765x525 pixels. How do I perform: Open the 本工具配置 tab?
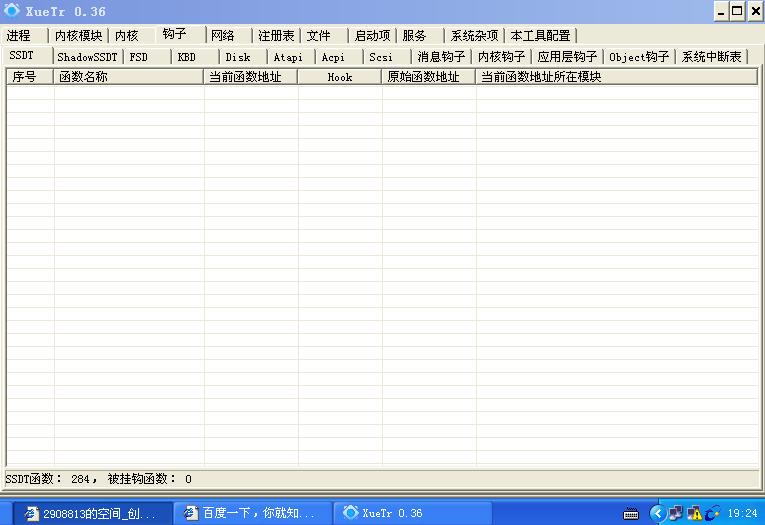540,36
